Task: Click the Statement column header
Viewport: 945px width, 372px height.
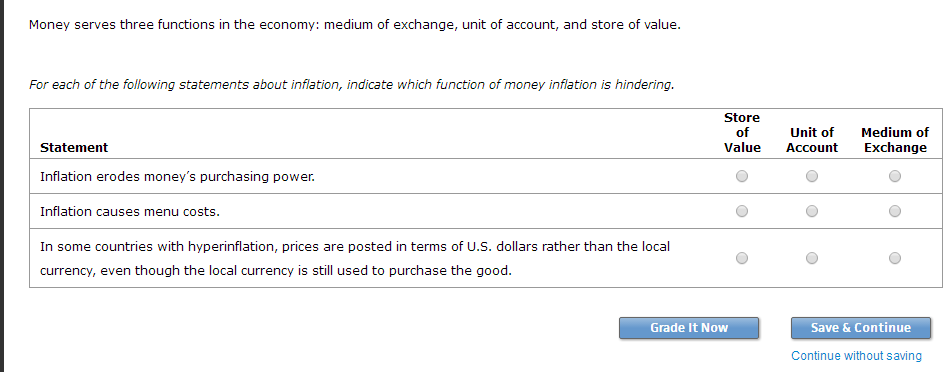Action: [74, 147]
